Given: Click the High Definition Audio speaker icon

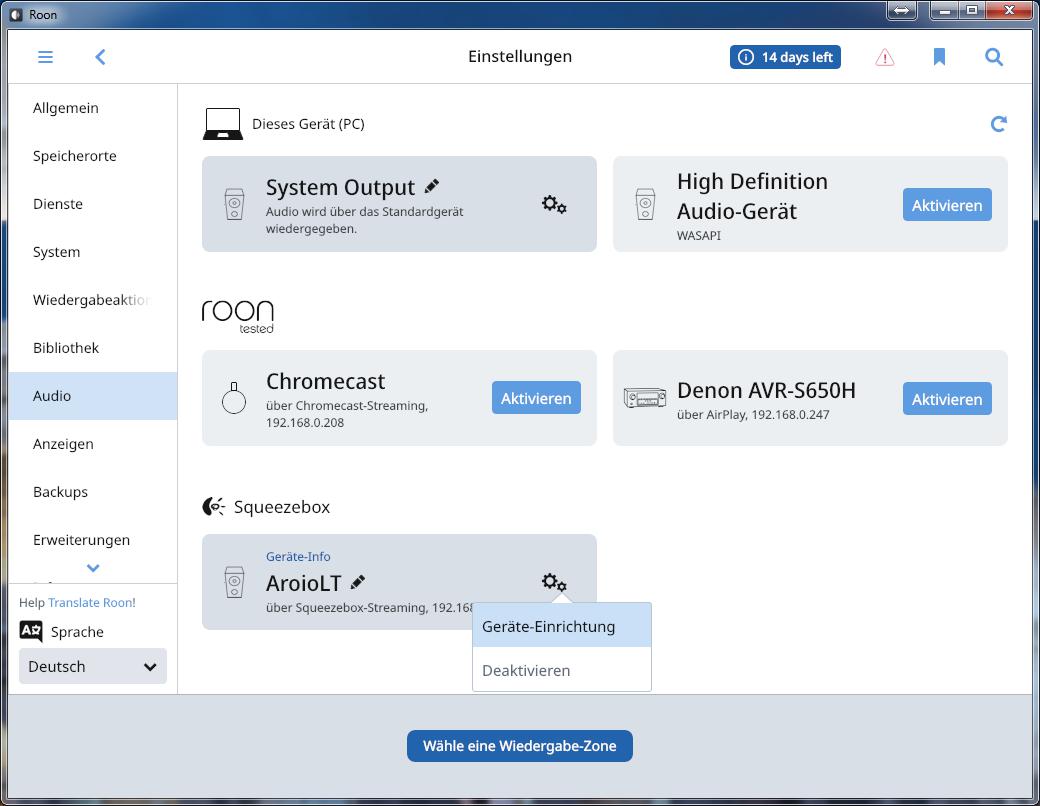Looking at the screenshot, I should point(645,204).
